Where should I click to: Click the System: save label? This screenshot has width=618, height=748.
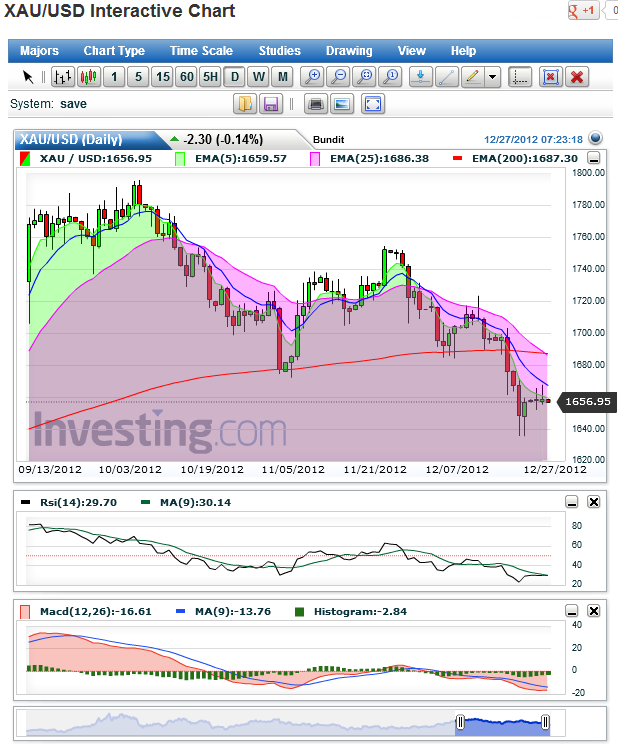pyautogui.click(x=48, y=104)
